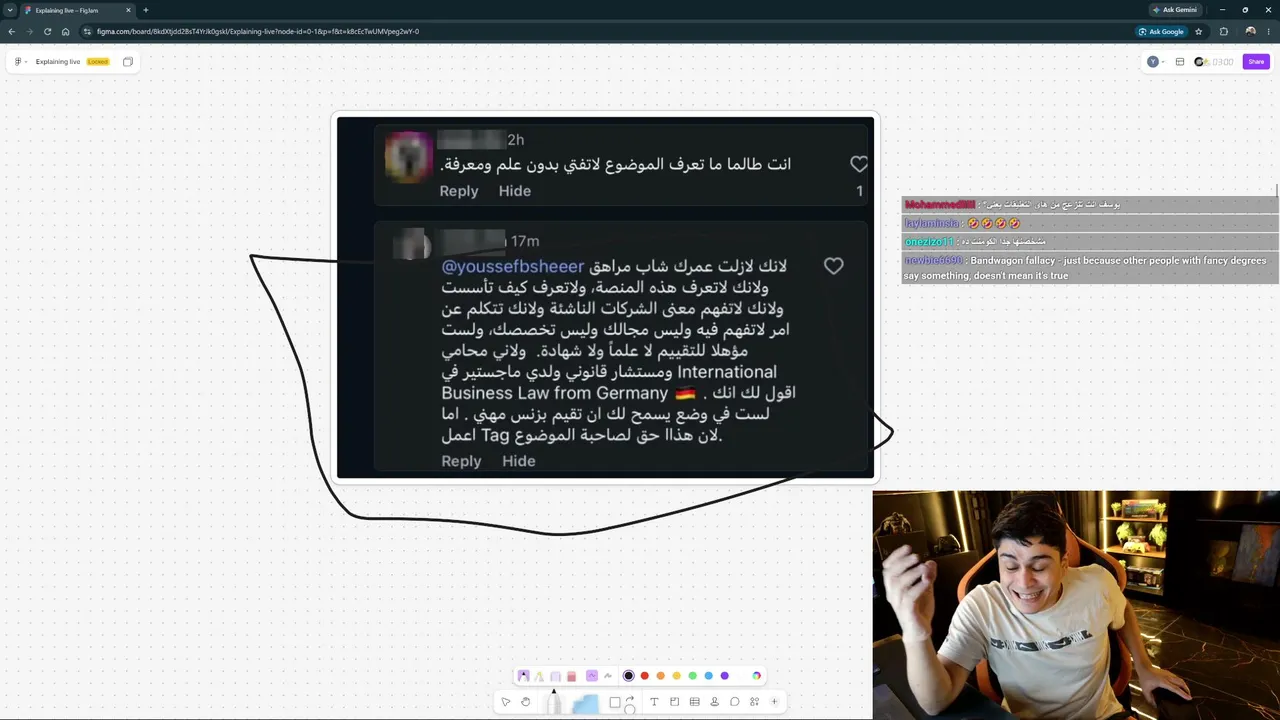Choose the highlighter pen option
The width and height of the screenshot is (1280, 720).
(539, 676)
